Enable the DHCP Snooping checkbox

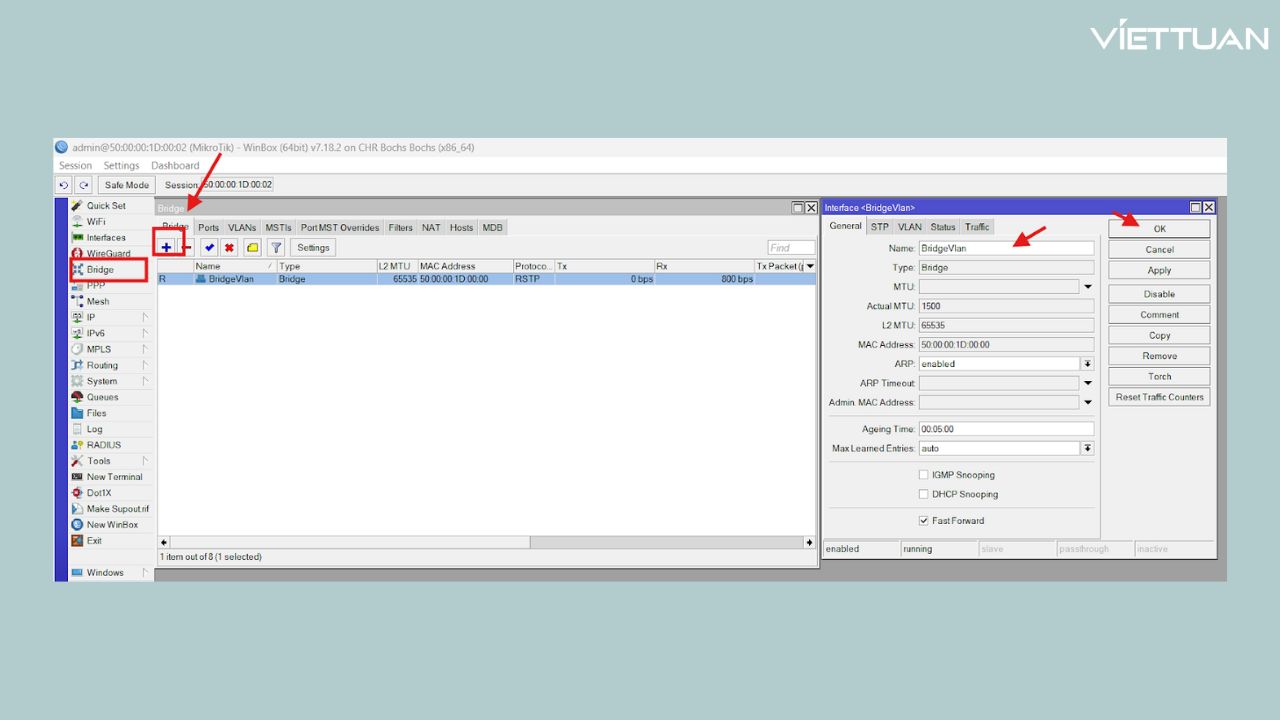tap(924, 494)
